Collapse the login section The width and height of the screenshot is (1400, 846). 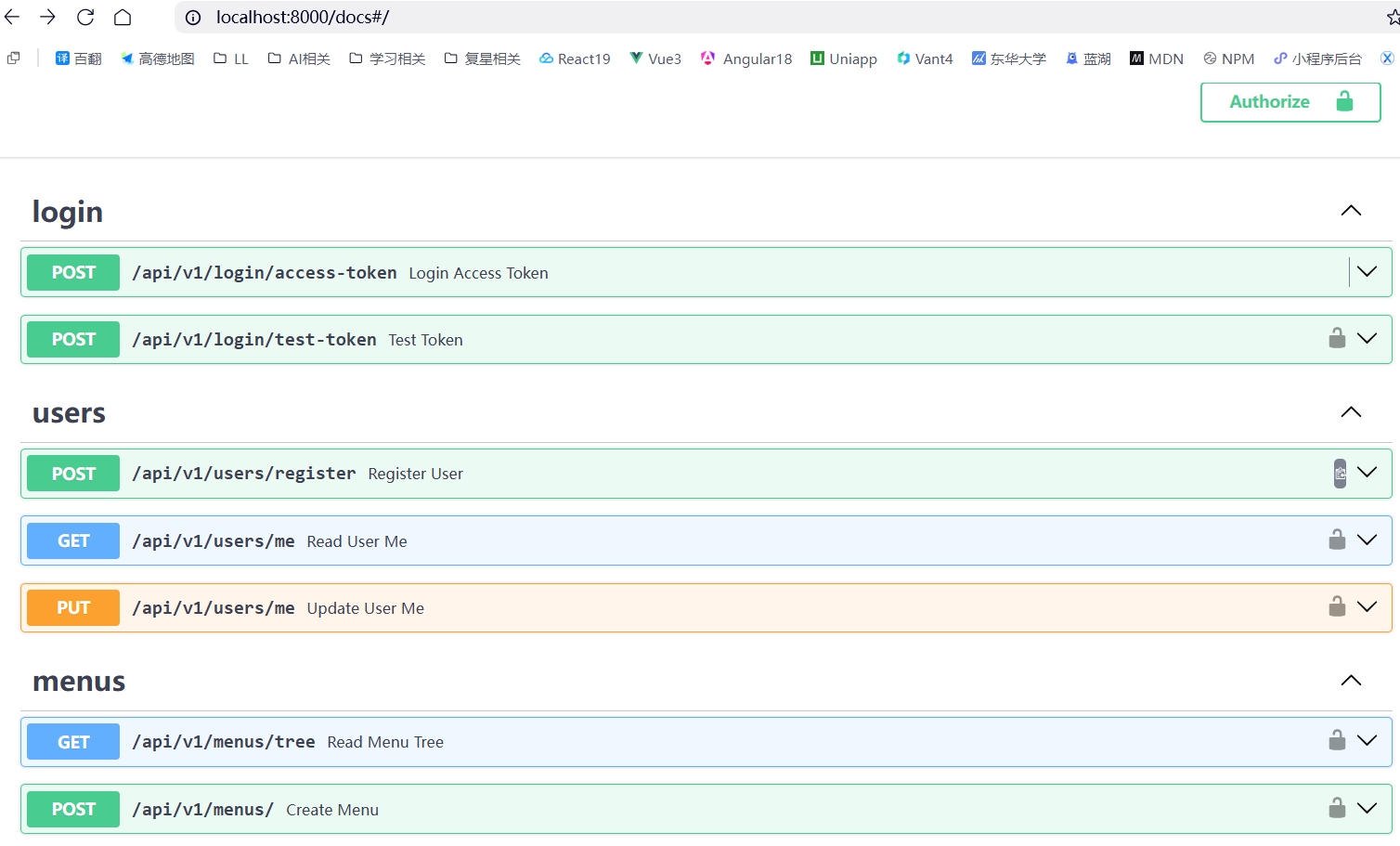coord(1351,211)
